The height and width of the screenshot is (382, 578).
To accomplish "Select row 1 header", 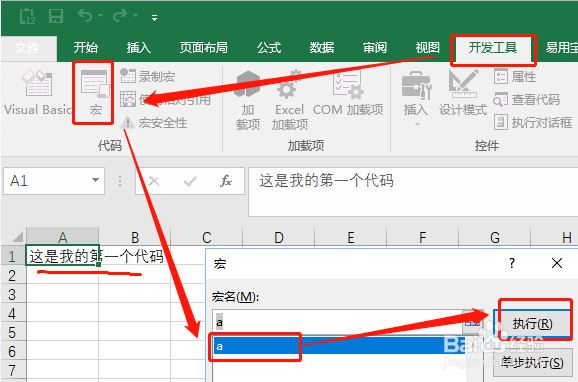I will pos(13,256).
